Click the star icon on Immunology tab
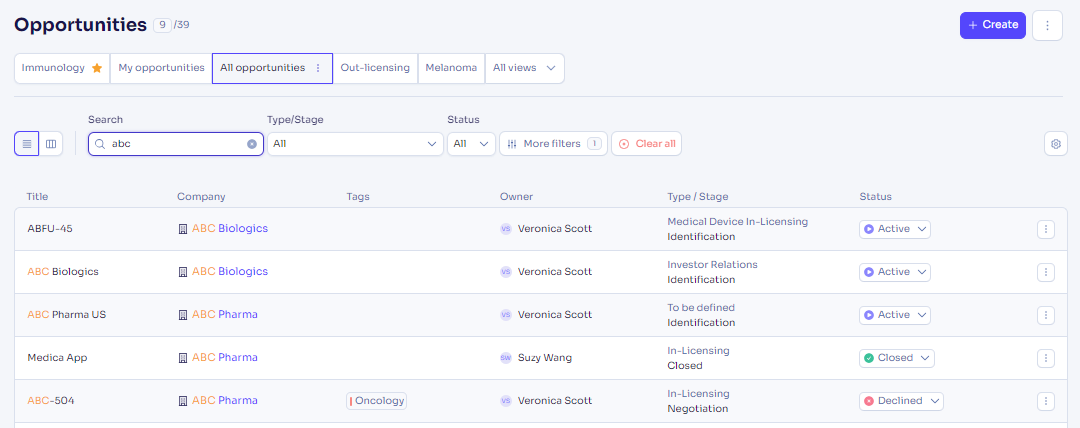Viewport: 1080px width, 428px height. 97,68
